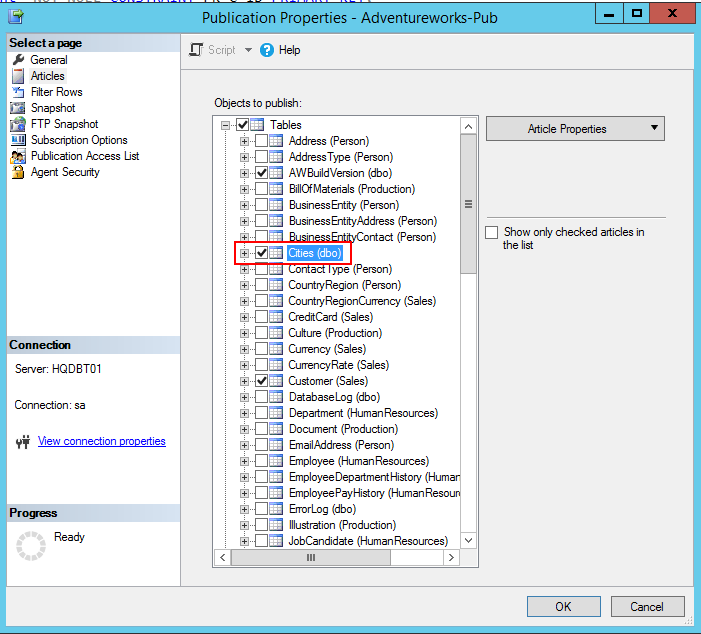Click the Agent Security padlock icon
The image size is (701, 634).
[x=18, y=172]
